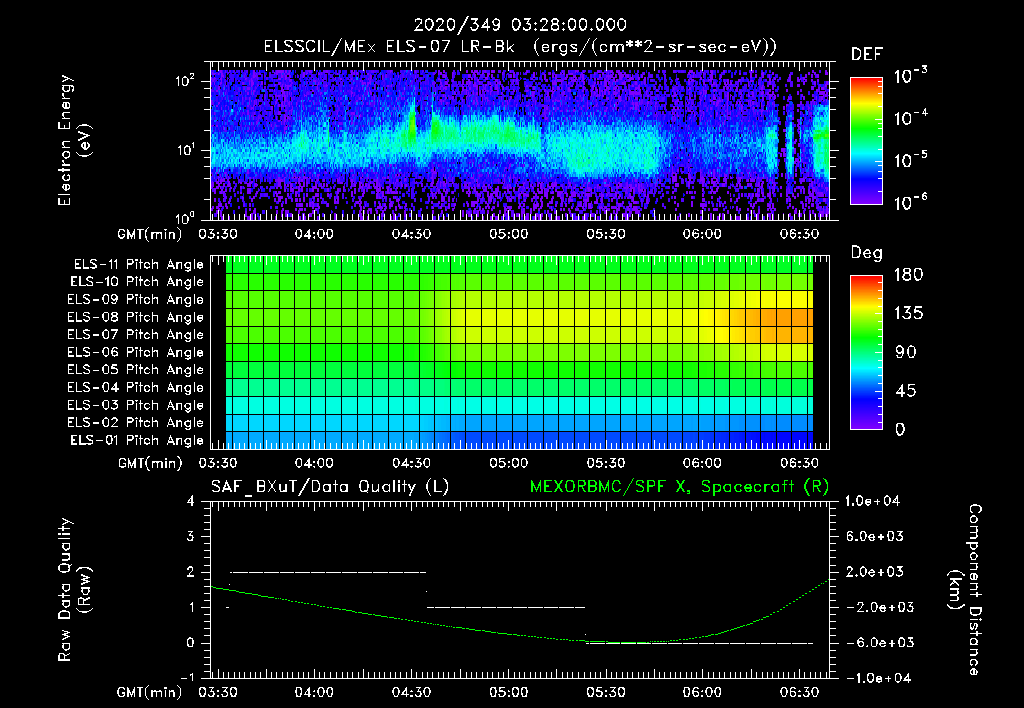The height and width of the screenshot is (708, 1024).
Task: Pick the ELS-06 Pitch Angle row label
Action: 136,352
